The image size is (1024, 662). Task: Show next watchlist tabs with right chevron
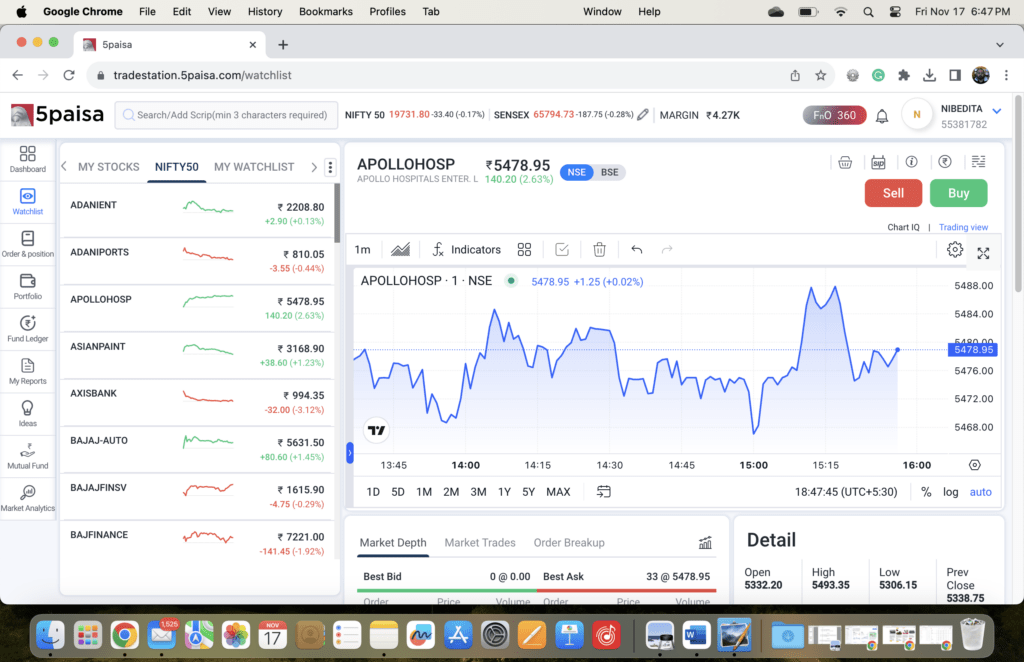pos(314,167)
